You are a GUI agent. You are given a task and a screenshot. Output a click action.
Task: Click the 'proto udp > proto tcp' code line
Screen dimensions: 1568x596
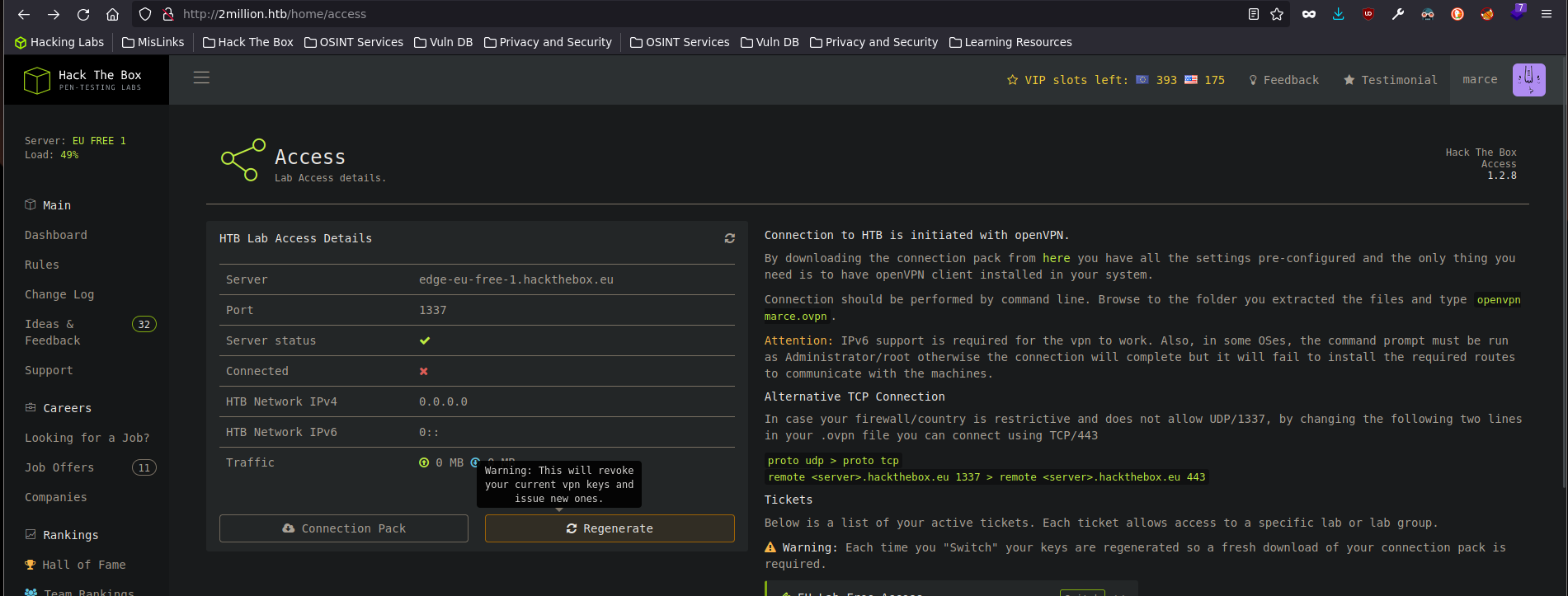833,461
